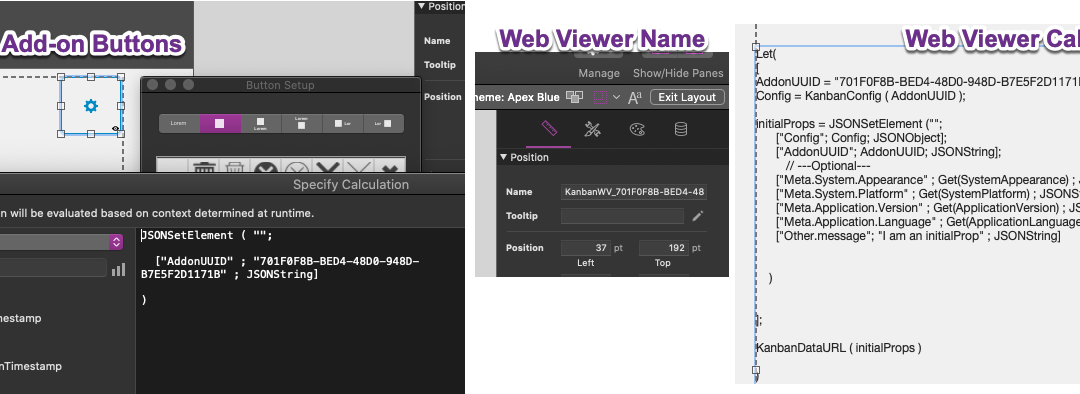Click the Aa text formatting icon
The width and height of the screenshot is (1080, 394).
635,97
